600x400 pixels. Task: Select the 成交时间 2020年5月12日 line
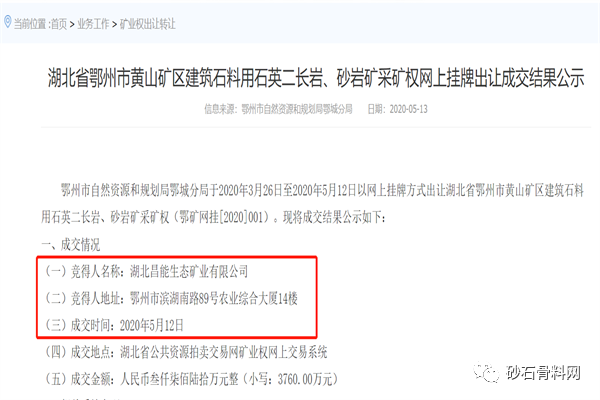coord(114,325)
